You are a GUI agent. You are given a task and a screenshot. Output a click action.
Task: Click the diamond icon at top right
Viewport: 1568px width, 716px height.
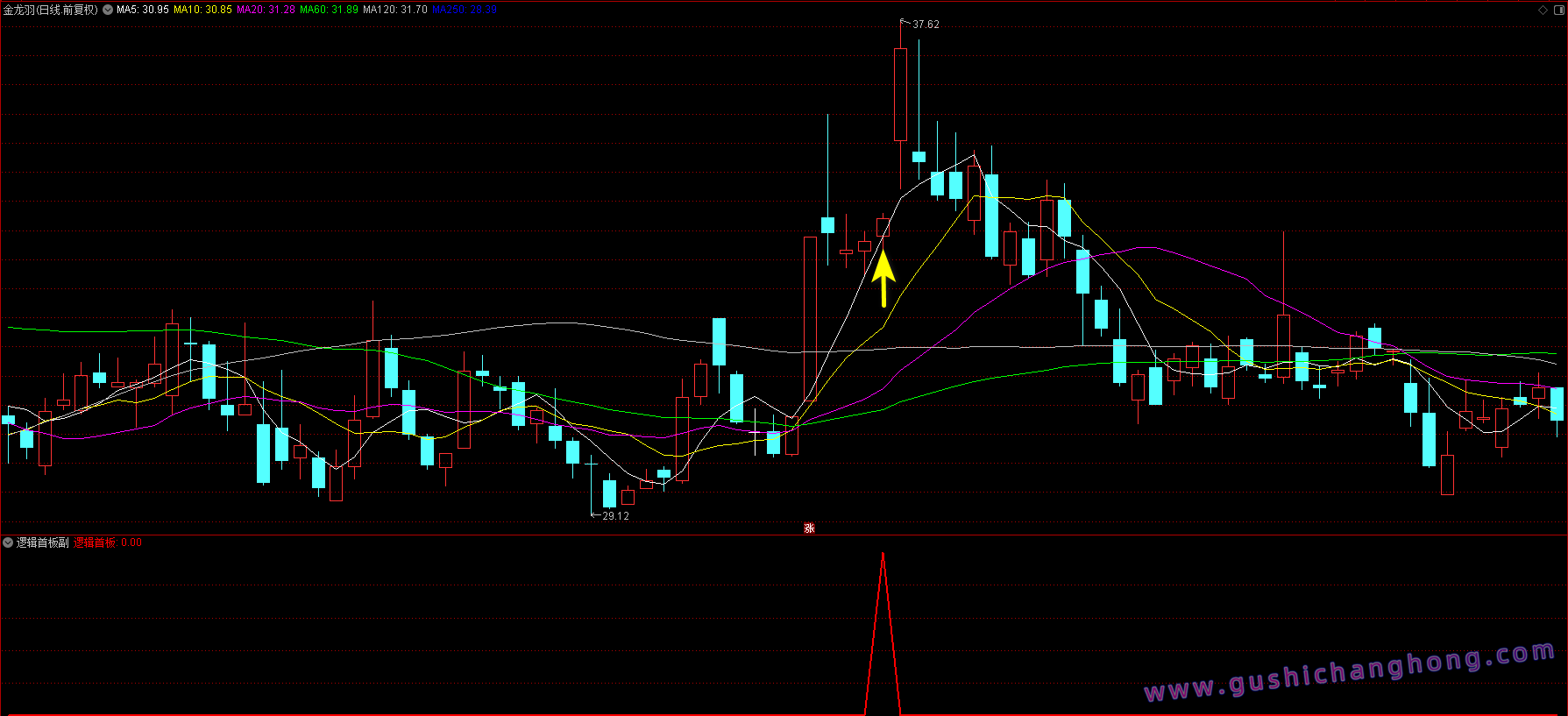coord(1543,10)
